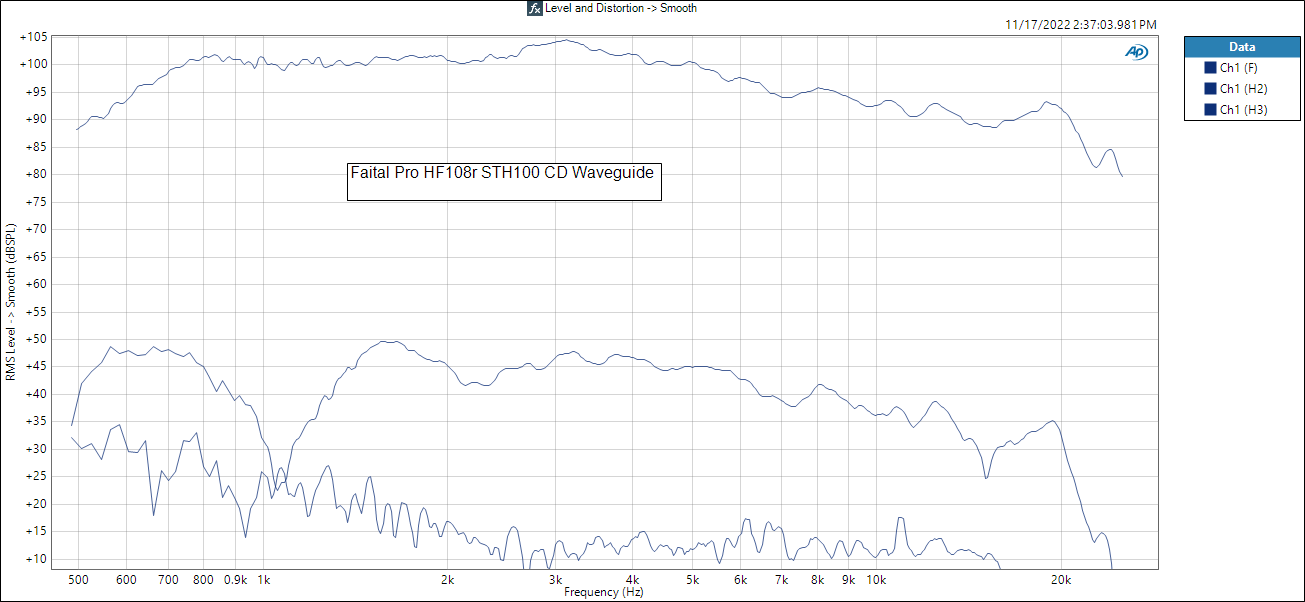Click the Level and Distortion -> Smooth title
Image resolution: width=1305 pixels, height=602 pixels.
click(621, 8)
